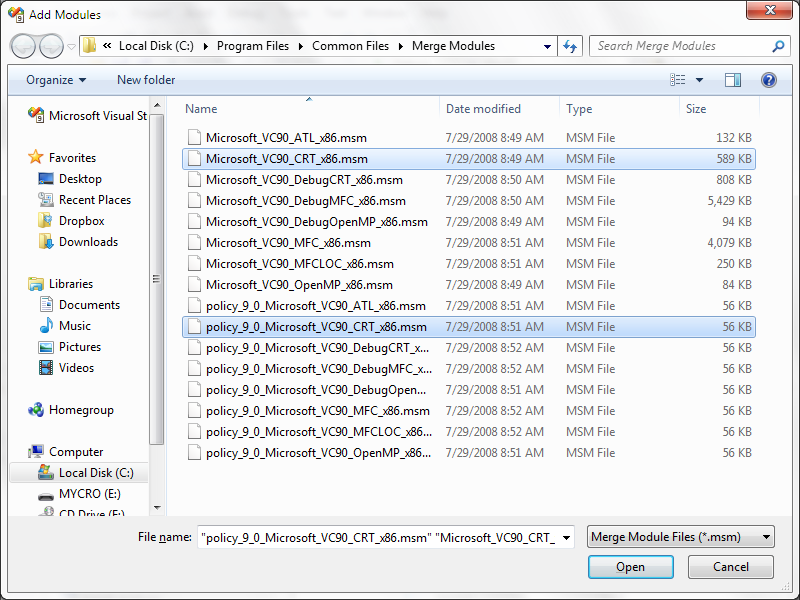800x600 pixels.
Task: Expand the File name combo box arrow
Action: click(x=566, y=537)
